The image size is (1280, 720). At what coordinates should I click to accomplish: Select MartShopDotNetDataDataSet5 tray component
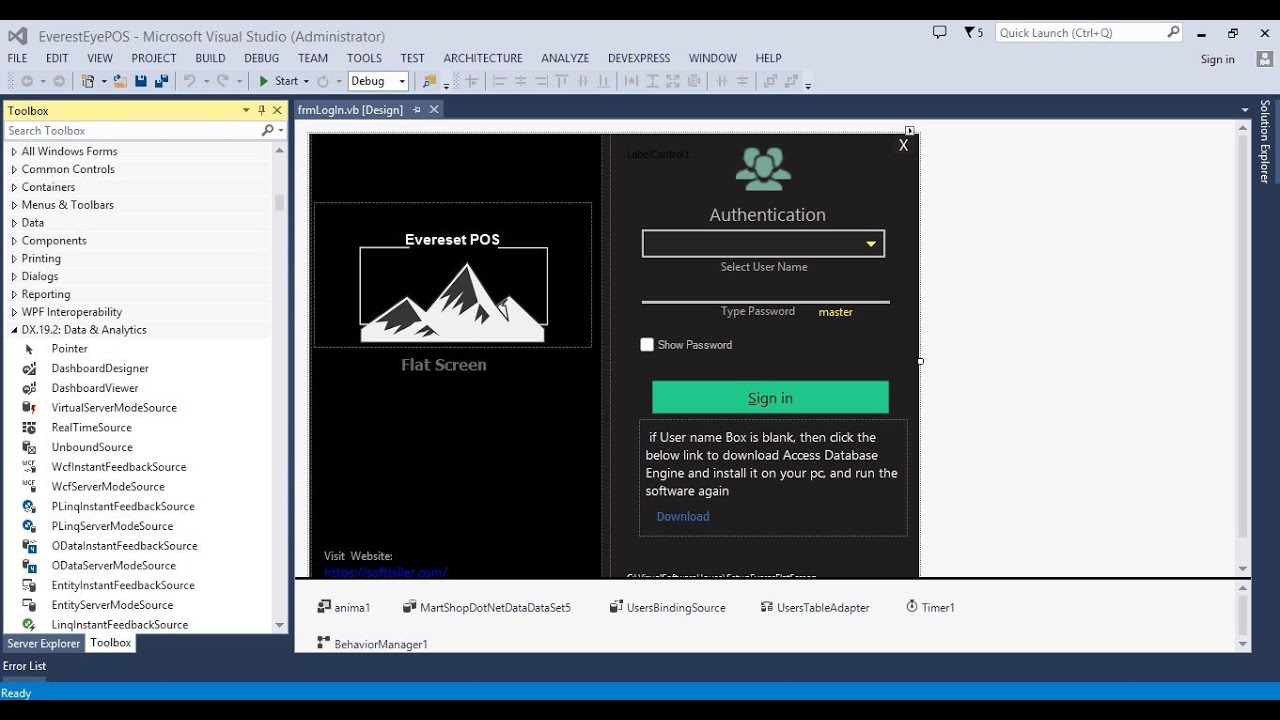click(487, 607)
